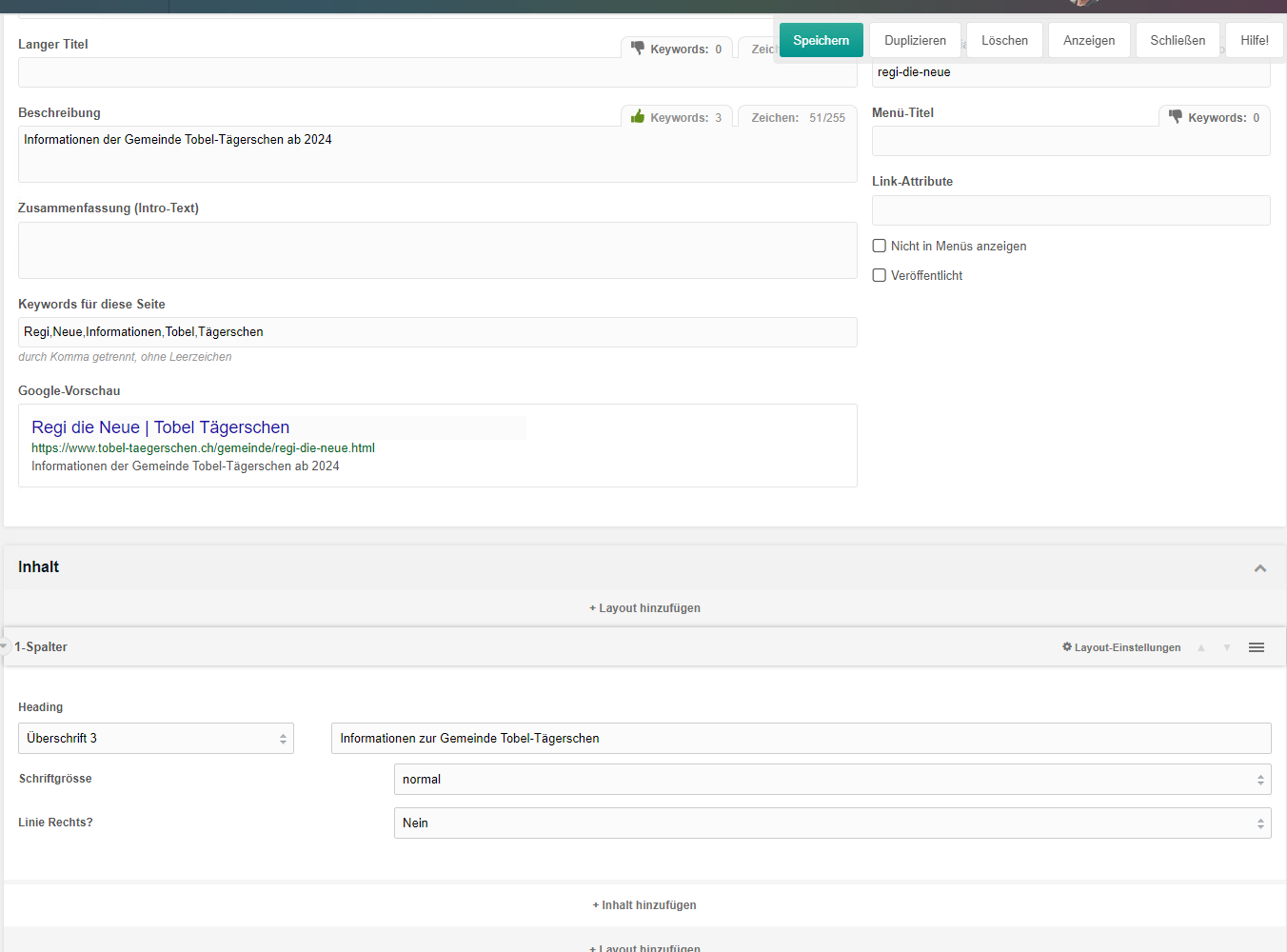Click thumbs-up icon for Beschreibung keywords
This screenshot has height=952, width=1287.
(638, 116)
